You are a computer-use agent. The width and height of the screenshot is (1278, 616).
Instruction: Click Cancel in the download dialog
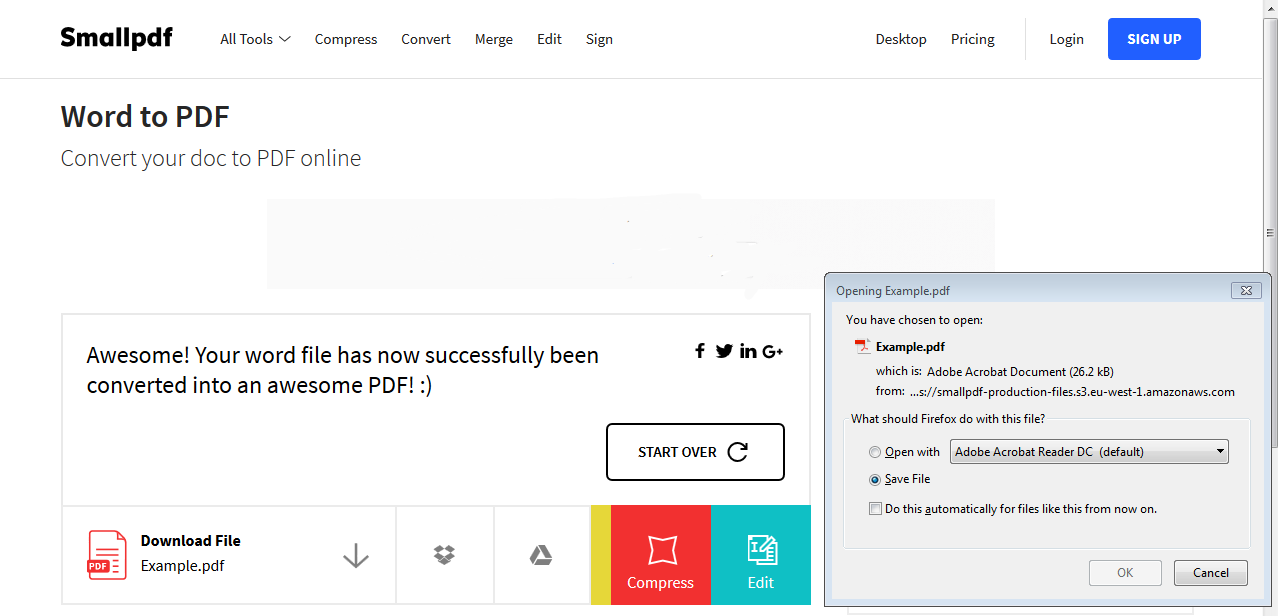pyautogui.click(x=1210, y=573)
